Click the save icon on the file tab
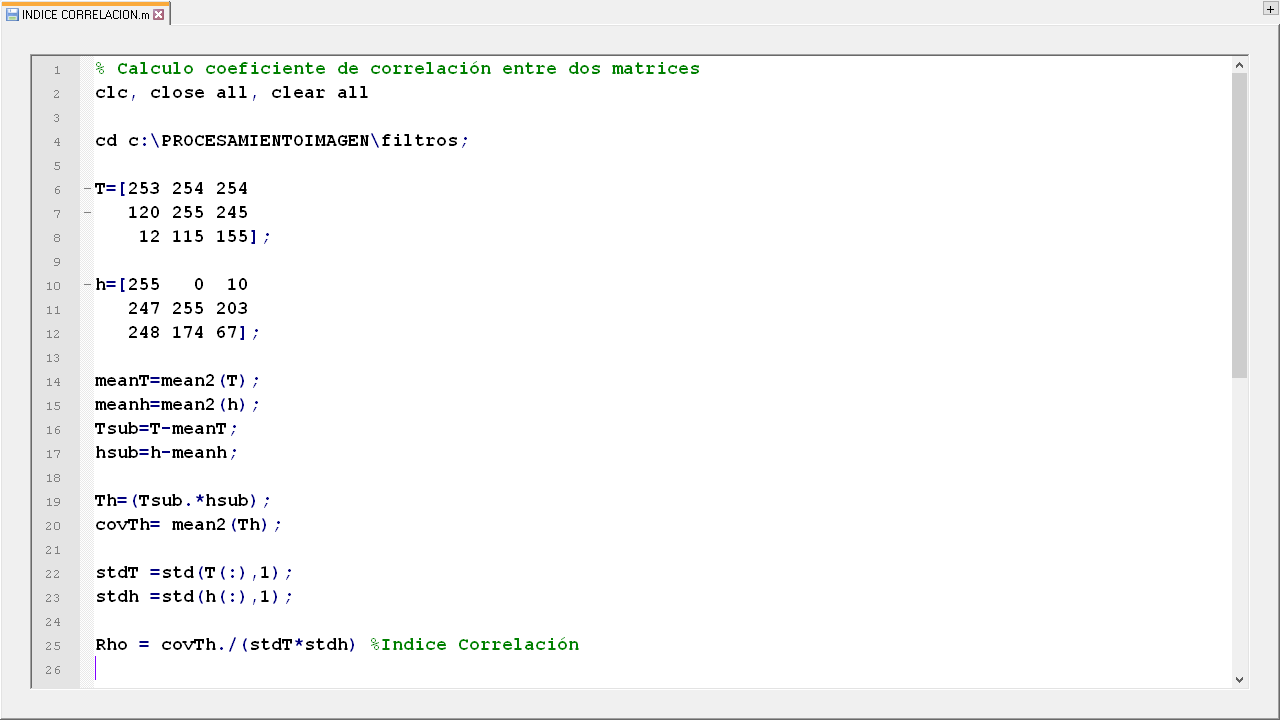Image resolution: width=1280 pixels, height=720 pixels. coord(12,15)
